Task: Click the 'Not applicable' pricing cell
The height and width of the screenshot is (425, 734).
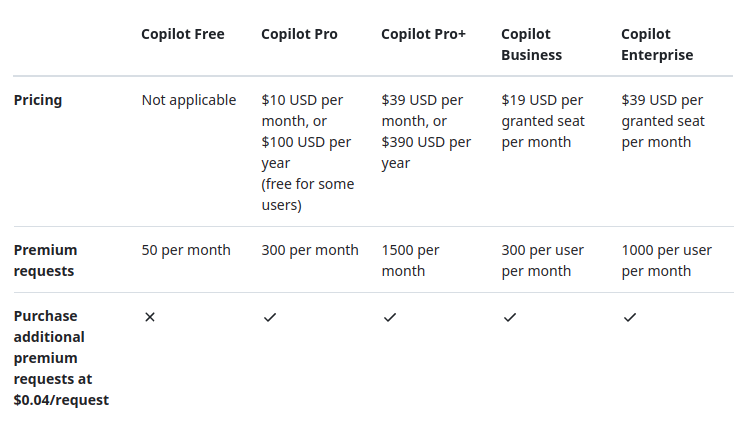Action: point(189,100)
